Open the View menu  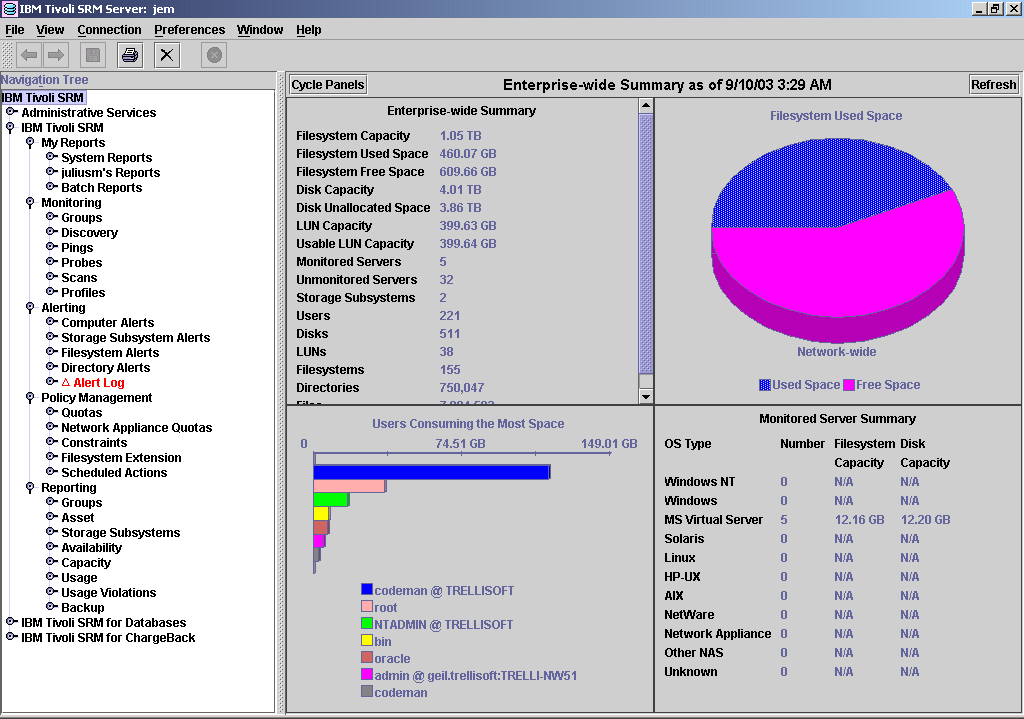tap(50, 29)
